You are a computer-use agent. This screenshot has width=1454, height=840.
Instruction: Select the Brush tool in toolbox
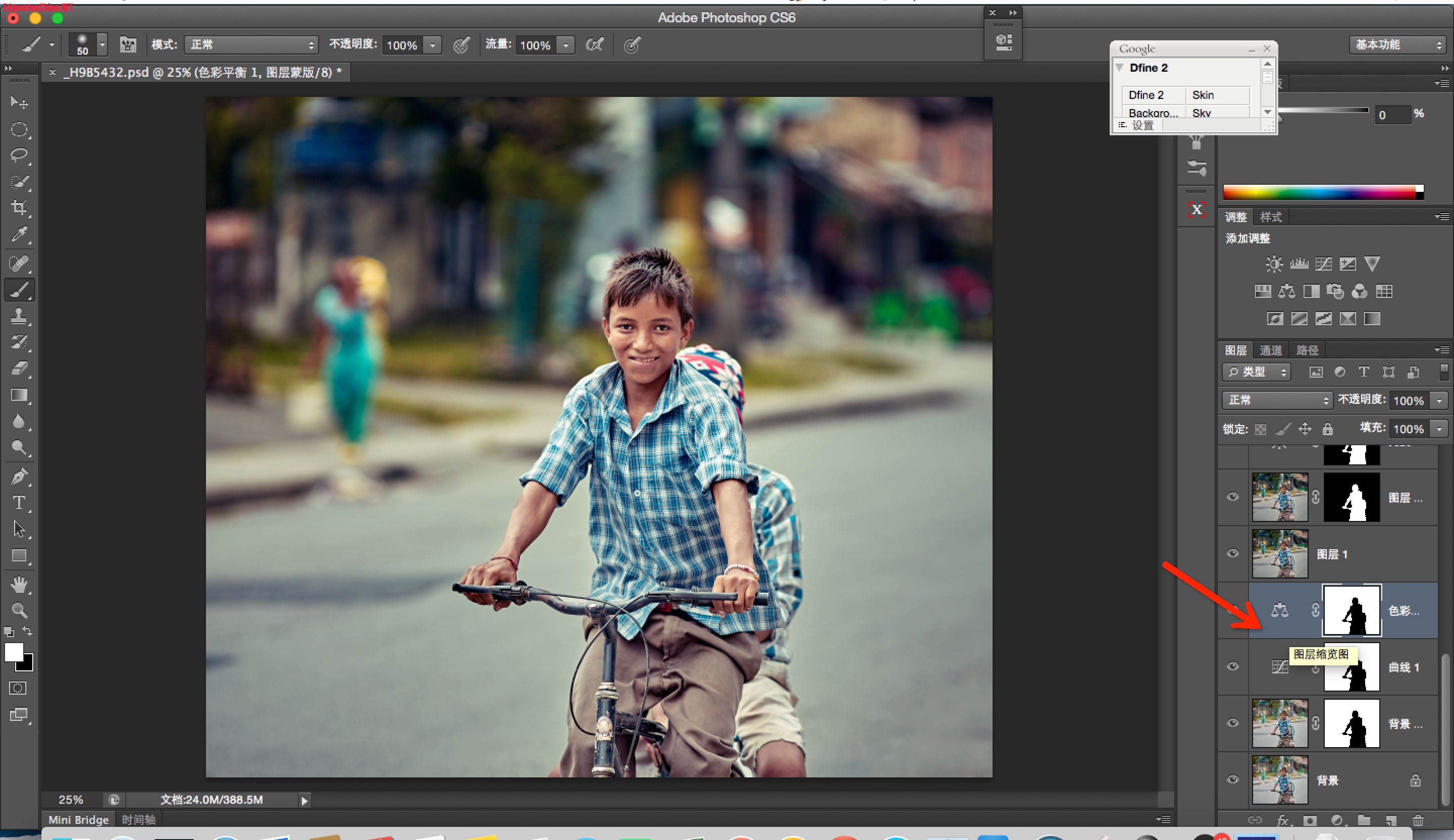coord(19,290)
